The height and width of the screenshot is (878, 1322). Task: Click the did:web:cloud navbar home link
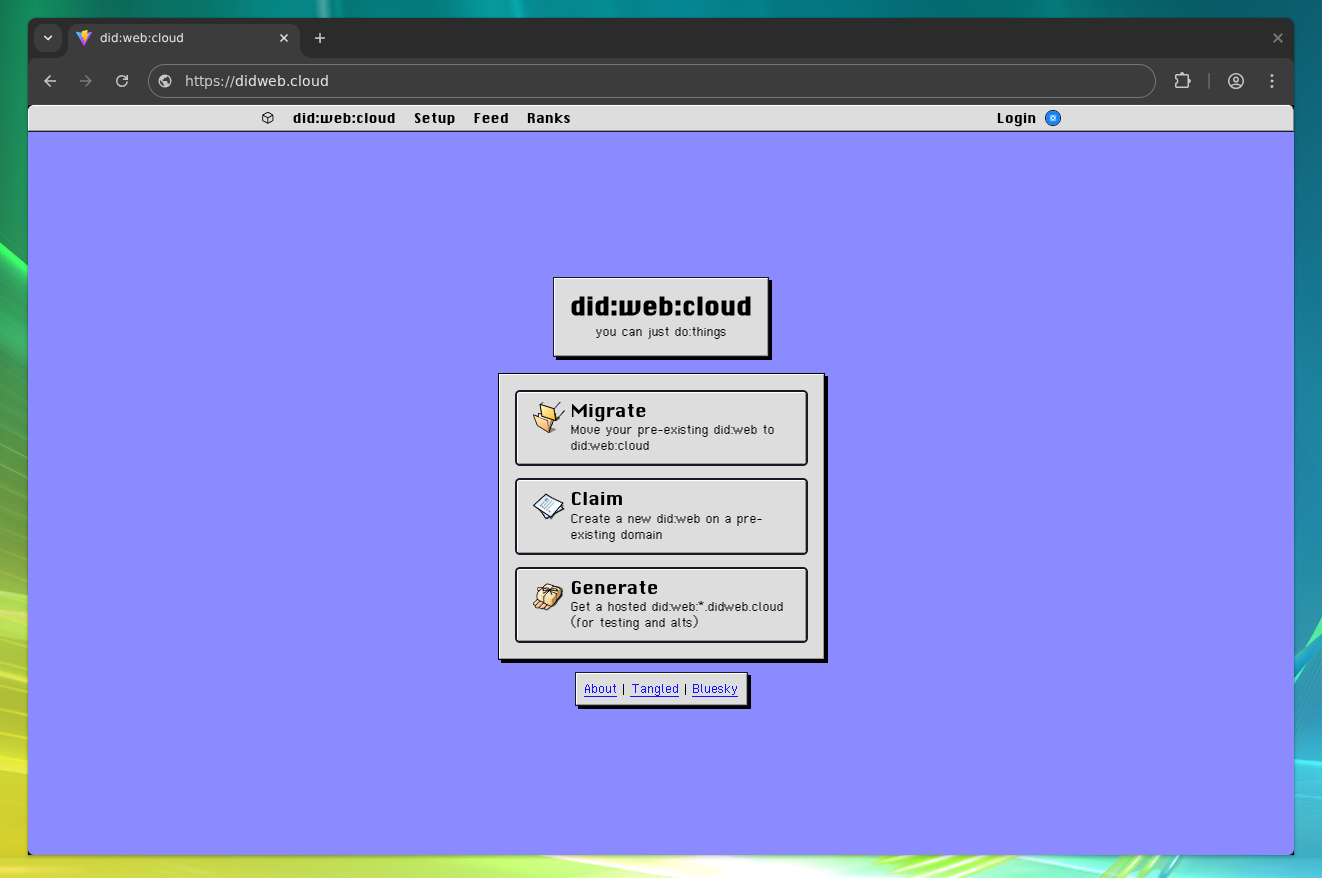click(x=344, y=118)
